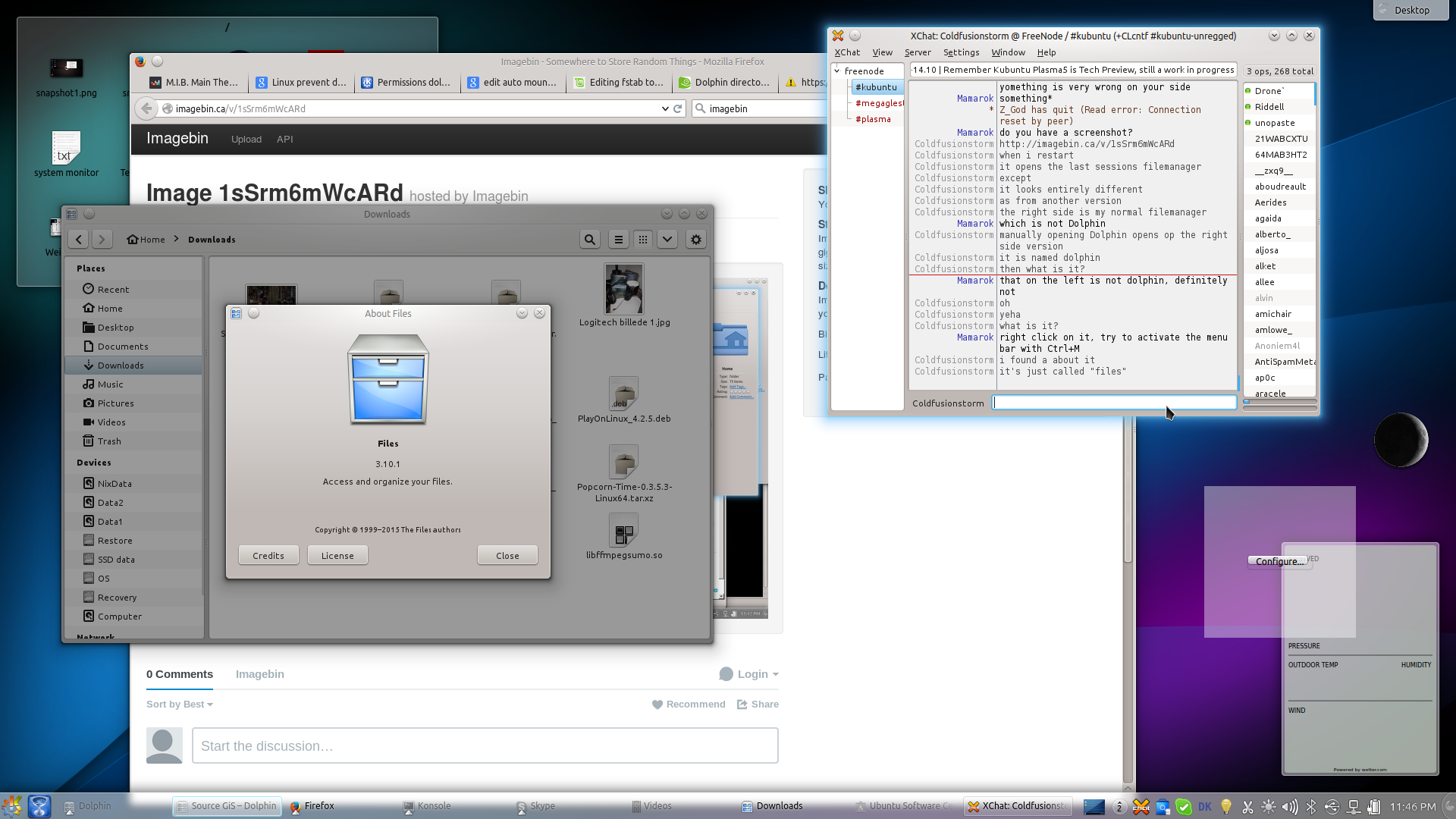Open Window menu in XChat

pos(1008,52)
